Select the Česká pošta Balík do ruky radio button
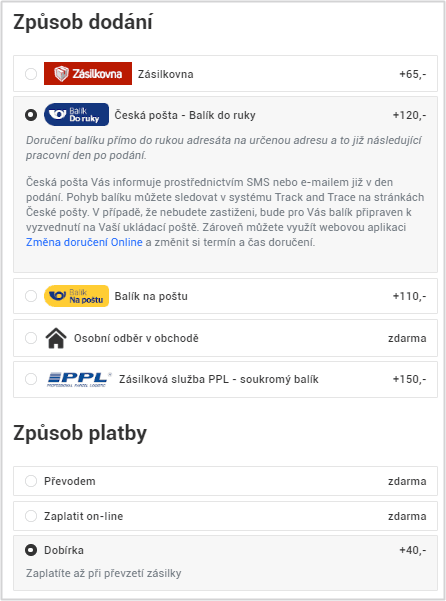The image size is (446, 601). click(31, 115)
